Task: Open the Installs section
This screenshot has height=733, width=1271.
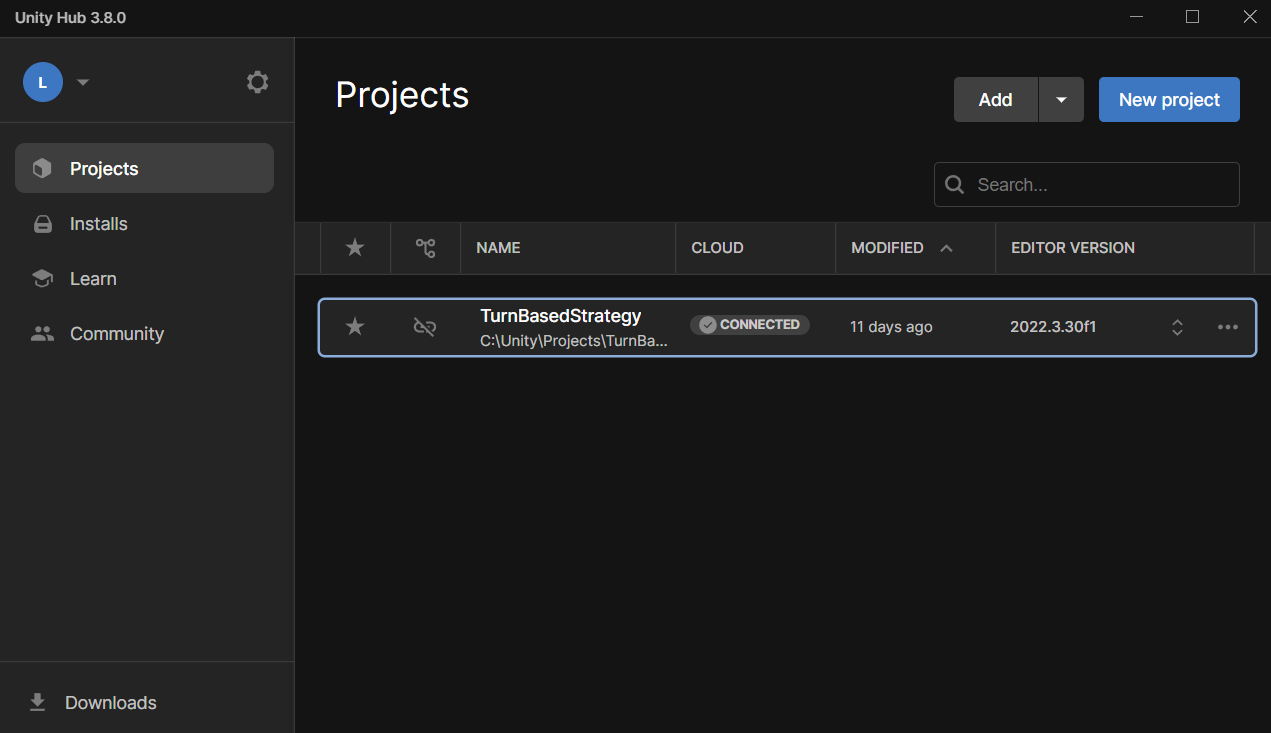Action: pyautogui.click(x=144, y=224)
